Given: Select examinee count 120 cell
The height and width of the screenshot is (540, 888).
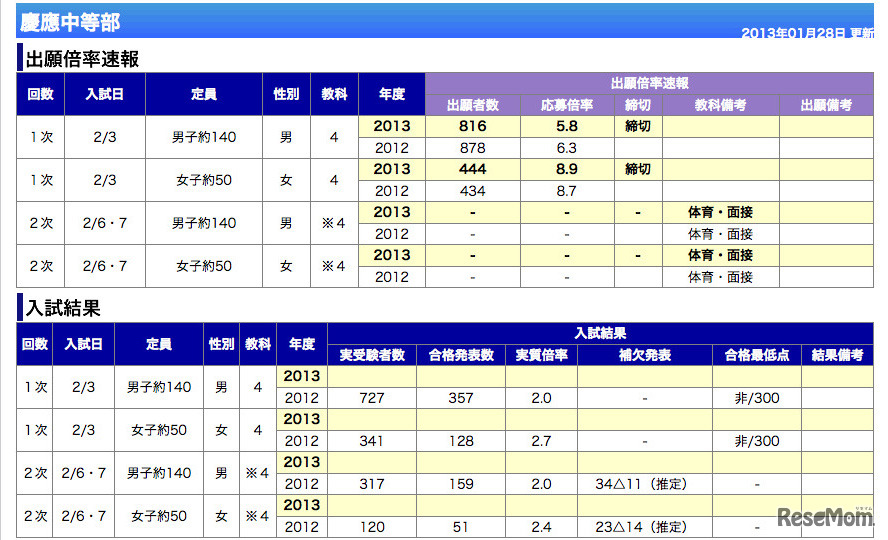Looking at the screenshot, I should click(372, 527).
